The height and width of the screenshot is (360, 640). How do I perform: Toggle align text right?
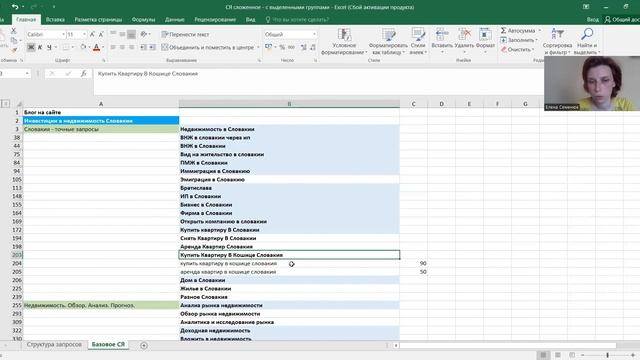(x=131, y=47)
